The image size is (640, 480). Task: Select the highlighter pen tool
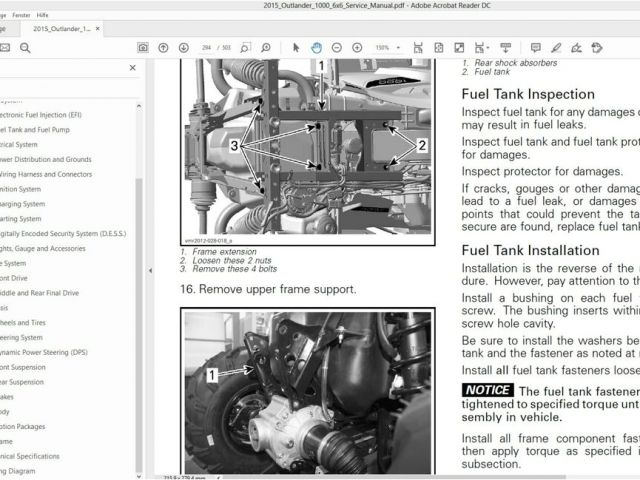556,47
